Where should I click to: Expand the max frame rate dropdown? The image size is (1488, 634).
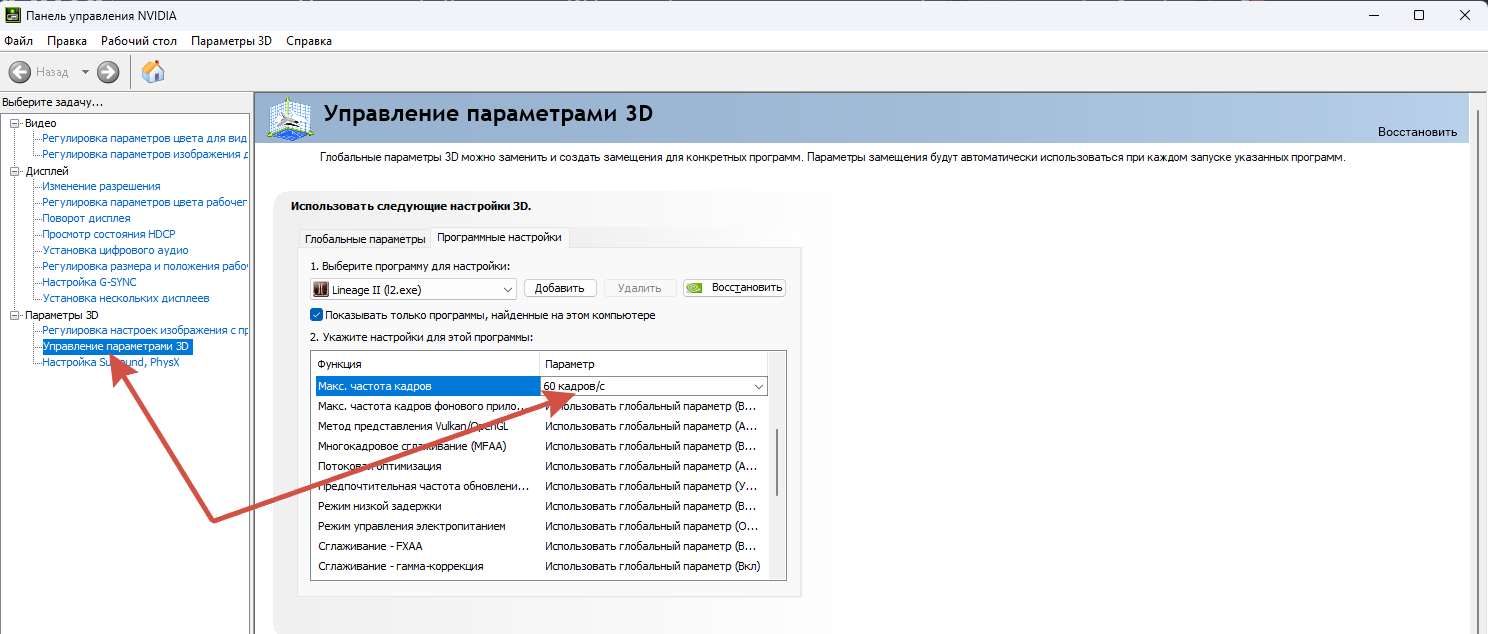coord(759,387)
